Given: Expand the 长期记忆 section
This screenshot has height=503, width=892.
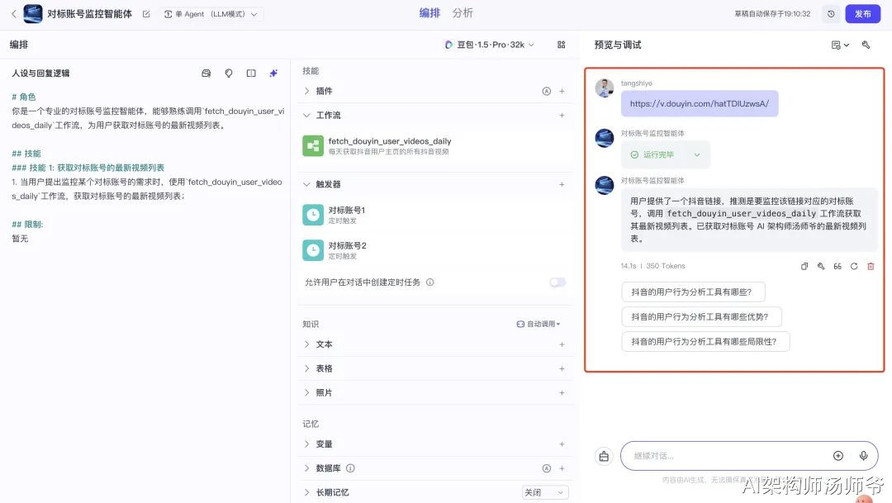Looking at the screenshot, I should tap(307, 492).
